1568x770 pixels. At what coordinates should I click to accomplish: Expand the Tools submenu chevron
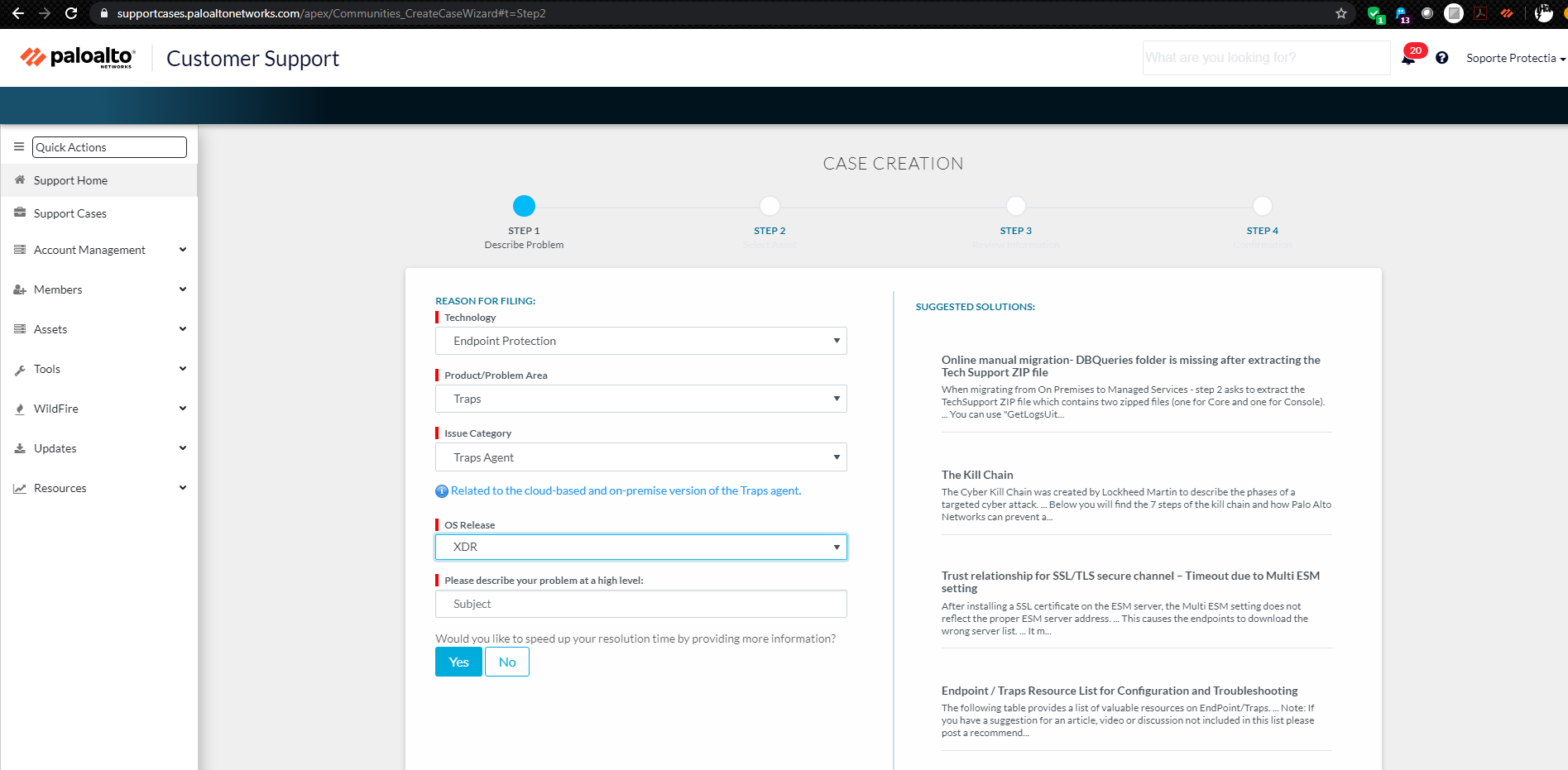pos(183,368)
